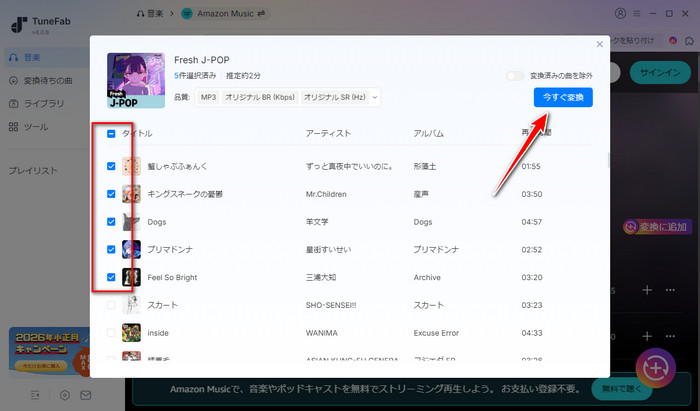Click the アーティスト column header
The image size is (700, 411).
coord(328,133)
